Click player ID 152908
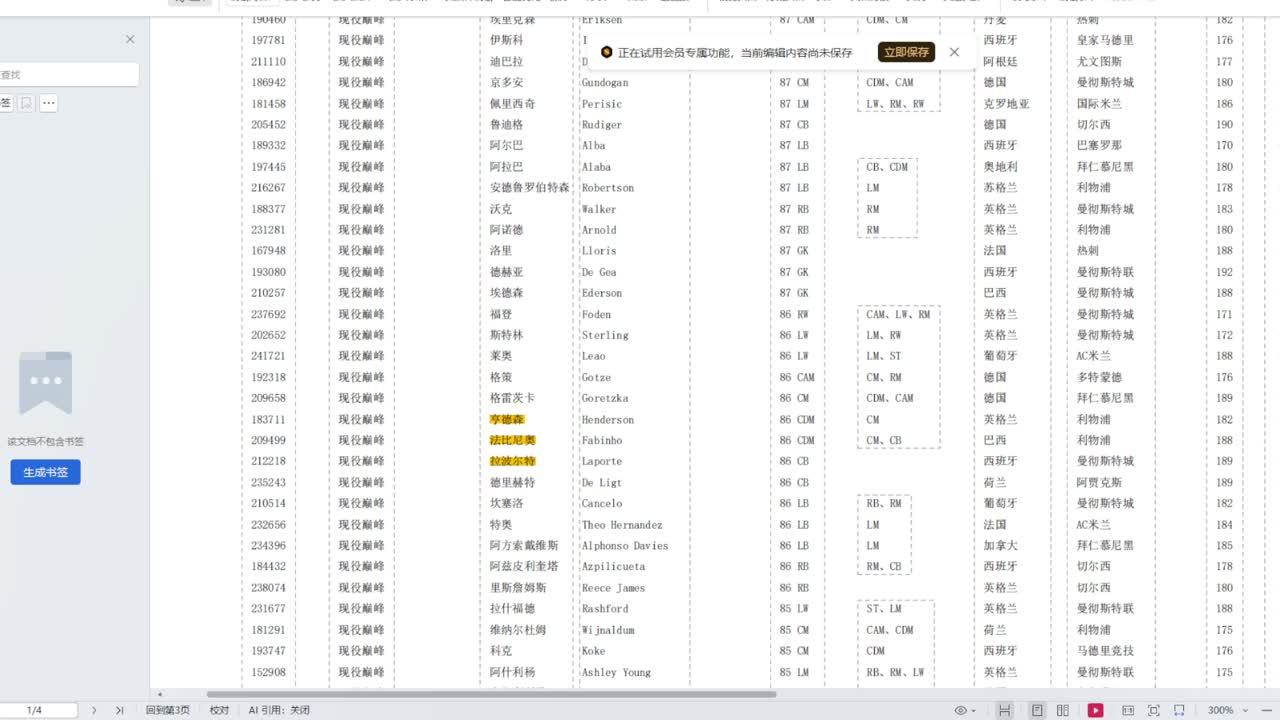The image size is (1280, 720). (268, 672)
